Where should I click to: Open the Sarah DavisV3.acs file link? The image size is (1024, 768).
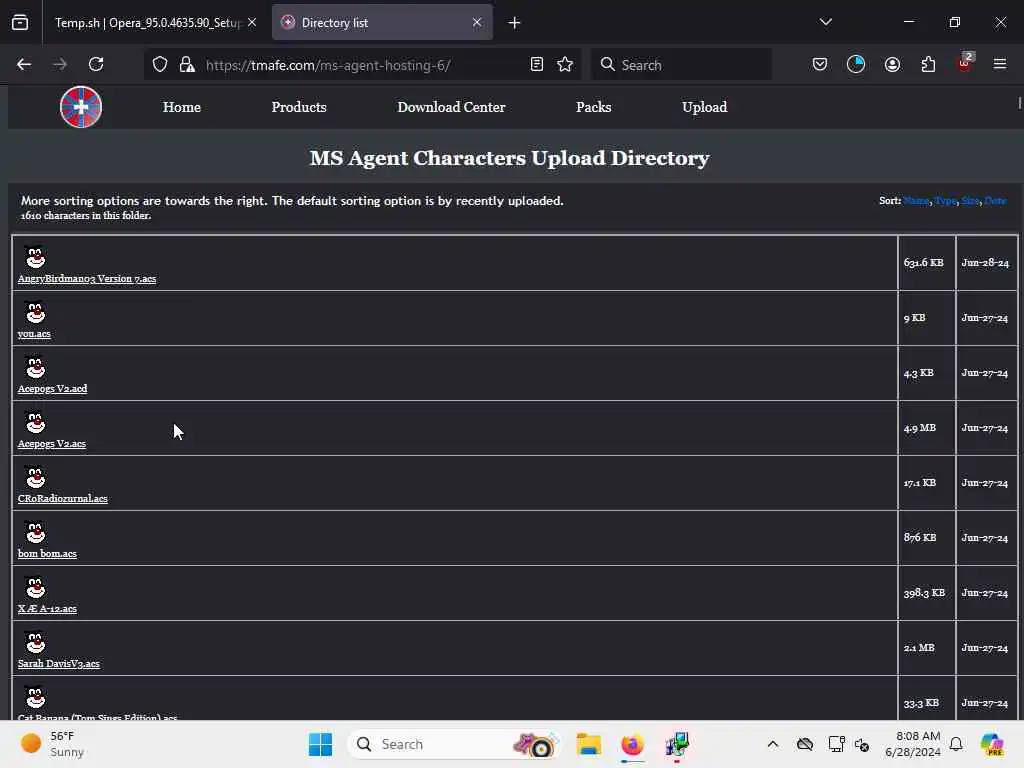59,664
